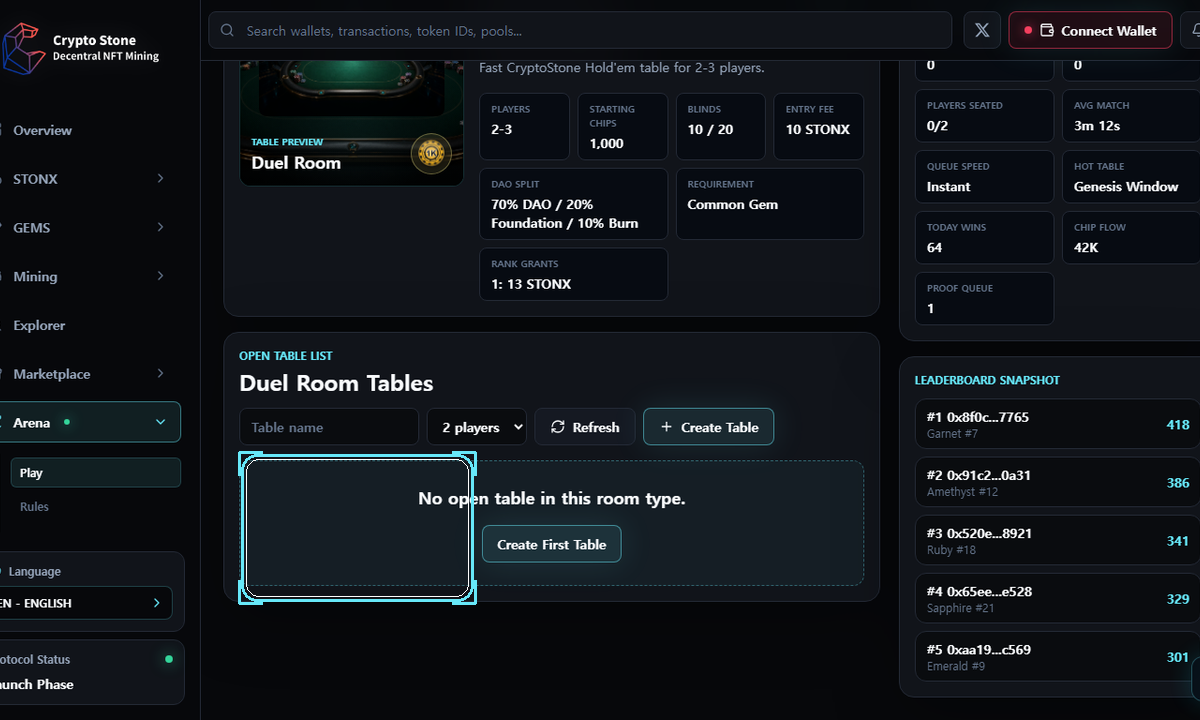This screenshot has height=720, width=1200.
Task: Click the Hot Table Genesis Window card
Action: point(1131,177)
